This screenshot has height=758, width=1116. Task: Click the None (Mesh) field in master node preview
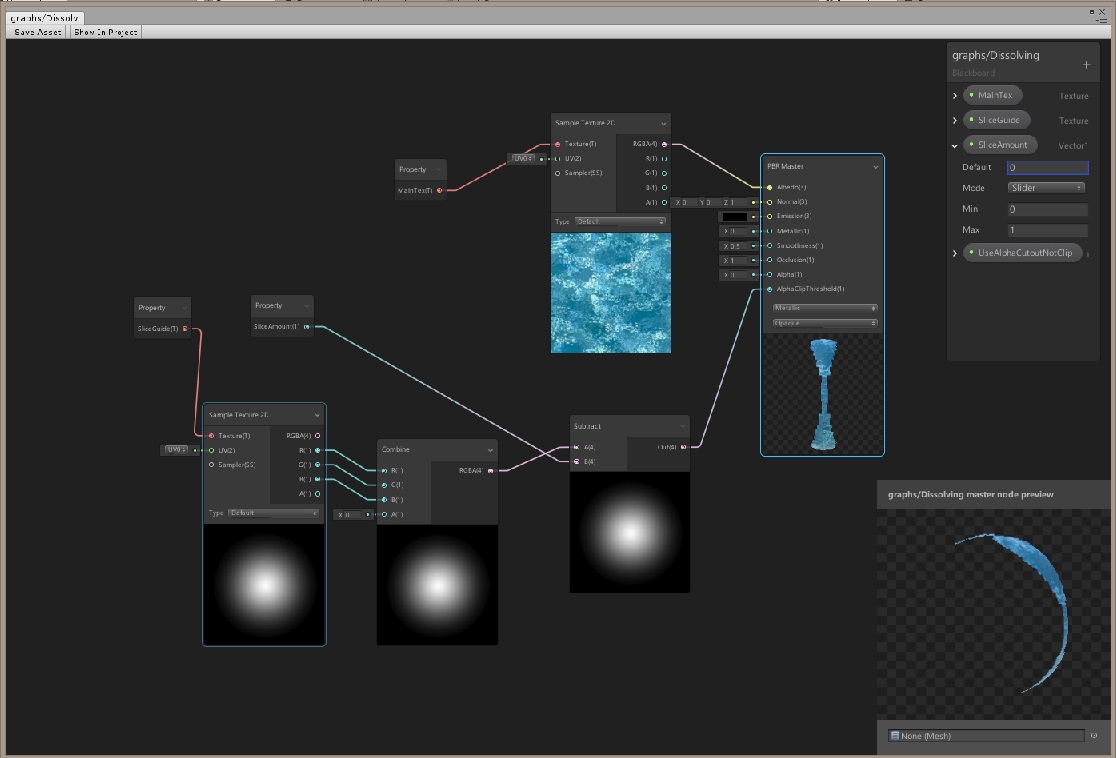click(985, 735)
